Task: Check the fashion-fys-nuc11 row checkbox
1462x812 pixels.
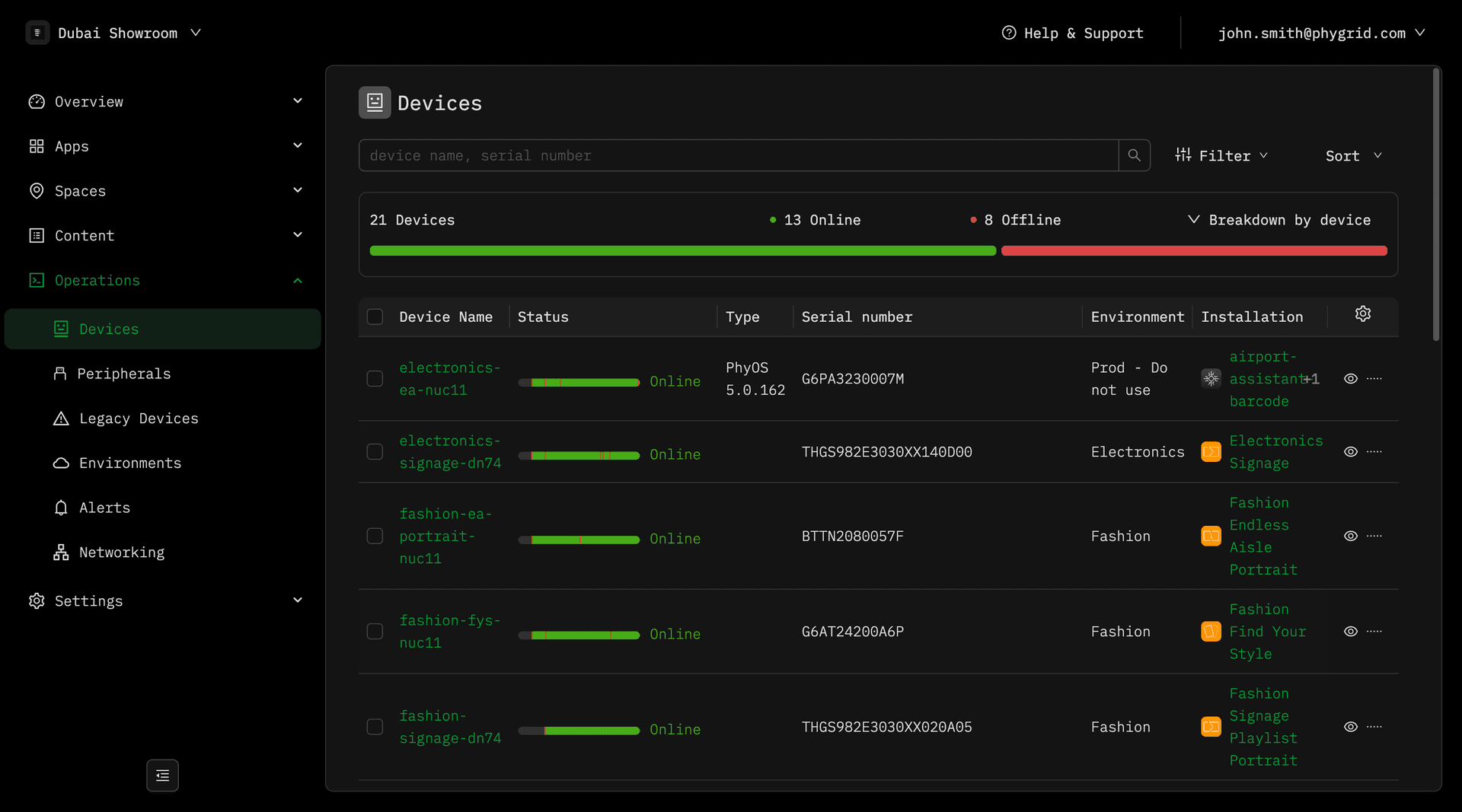Action: (x=375, y=632)
